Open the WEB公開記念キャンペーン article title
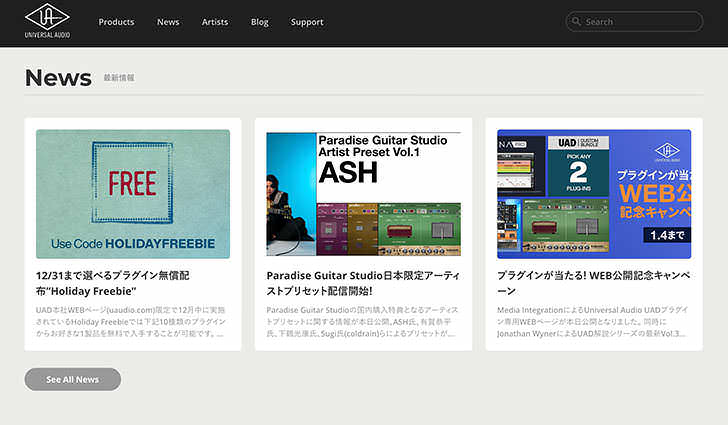This screenshot has width=728, height=425. (x=593, y=283)
